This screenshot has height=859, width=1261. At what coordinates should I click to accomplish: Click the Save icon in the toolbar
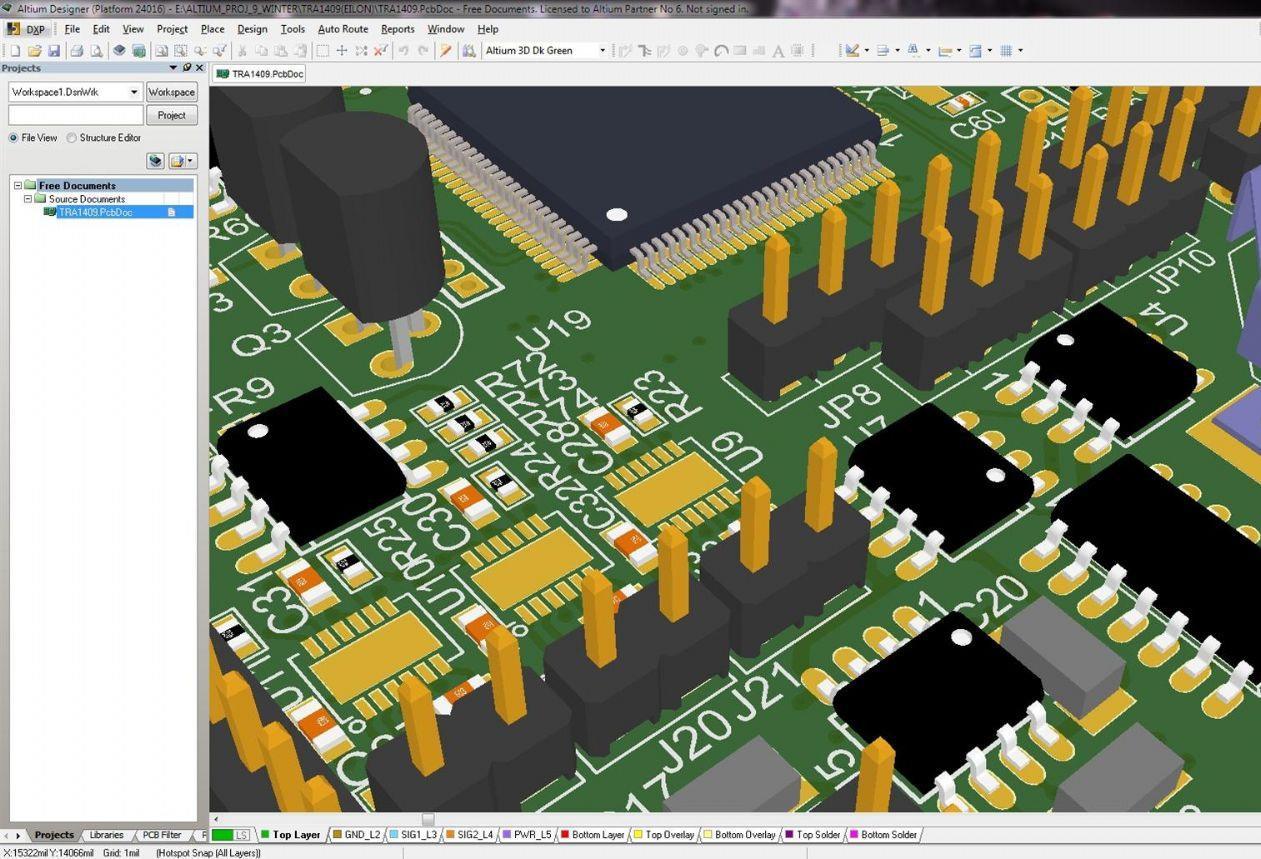click(x=54, y=50)
